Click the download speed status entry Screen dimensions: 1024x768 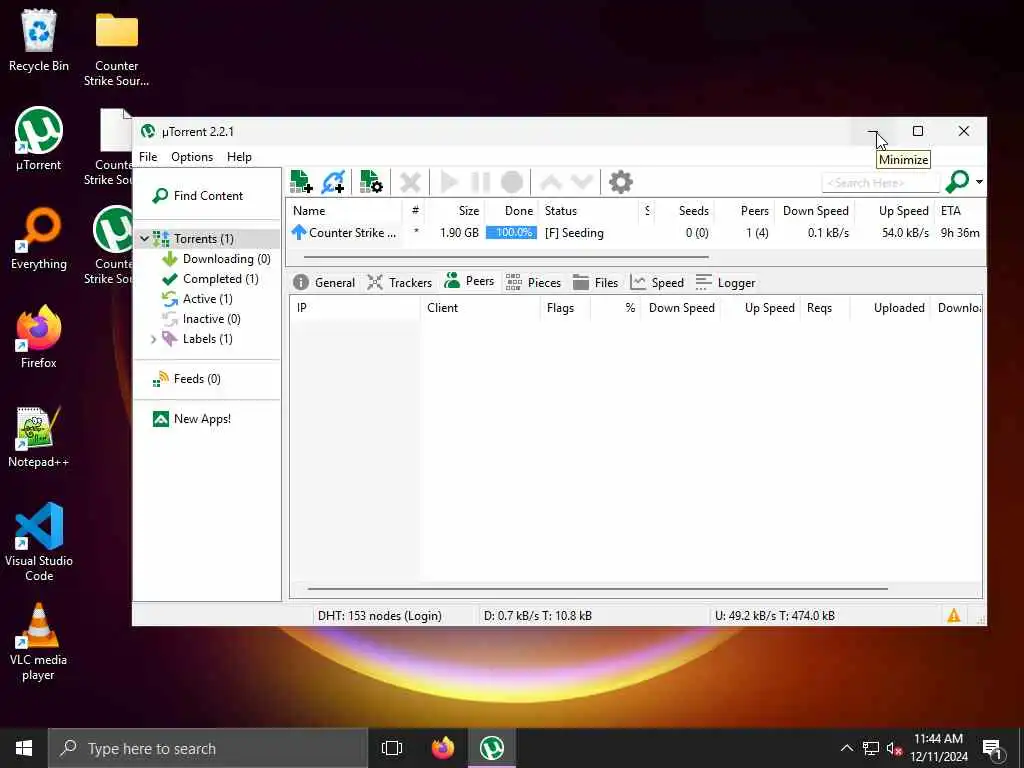[x=537, y=615]
